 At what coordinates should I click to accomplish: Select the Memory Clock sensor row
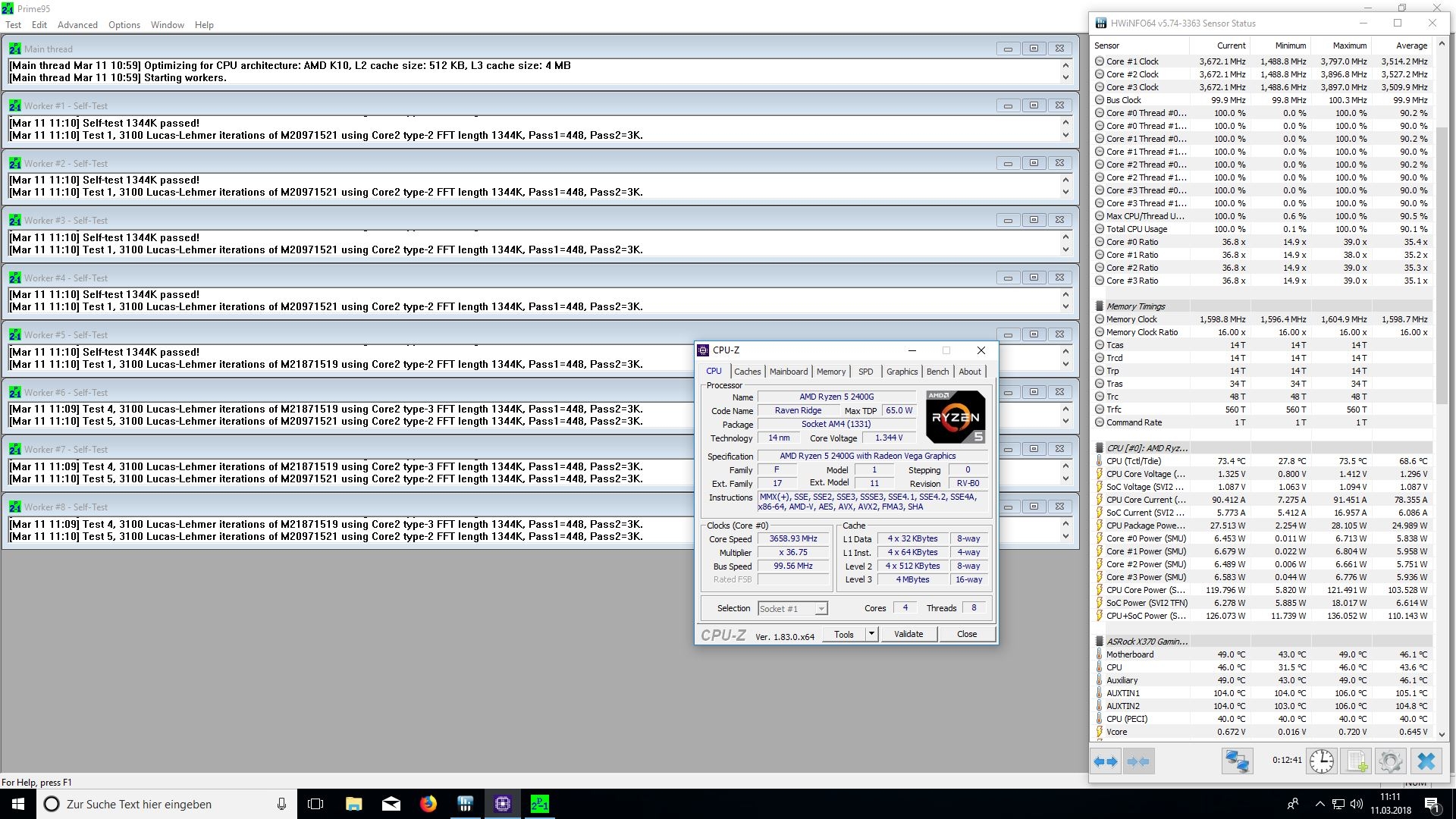1263,319
